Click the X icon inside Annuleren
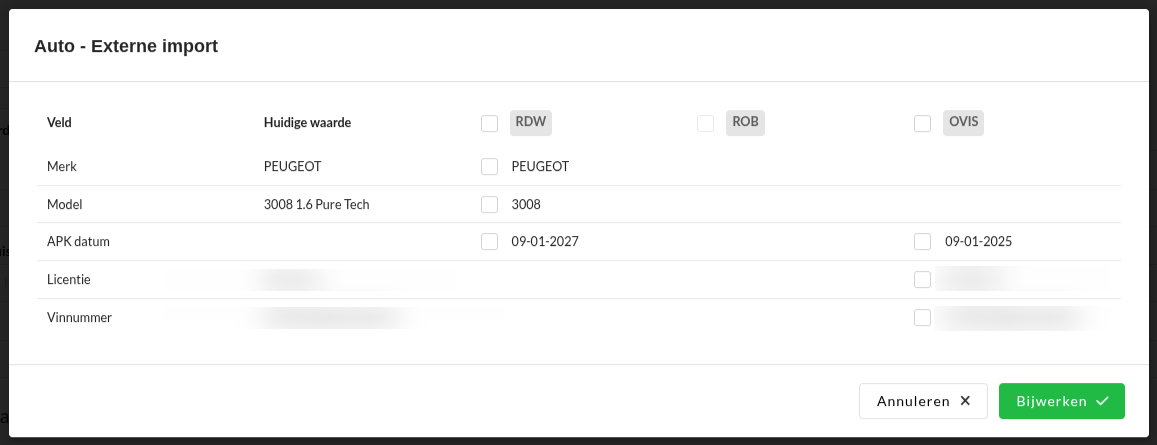The image size is (1157, 445). point(965,401)
